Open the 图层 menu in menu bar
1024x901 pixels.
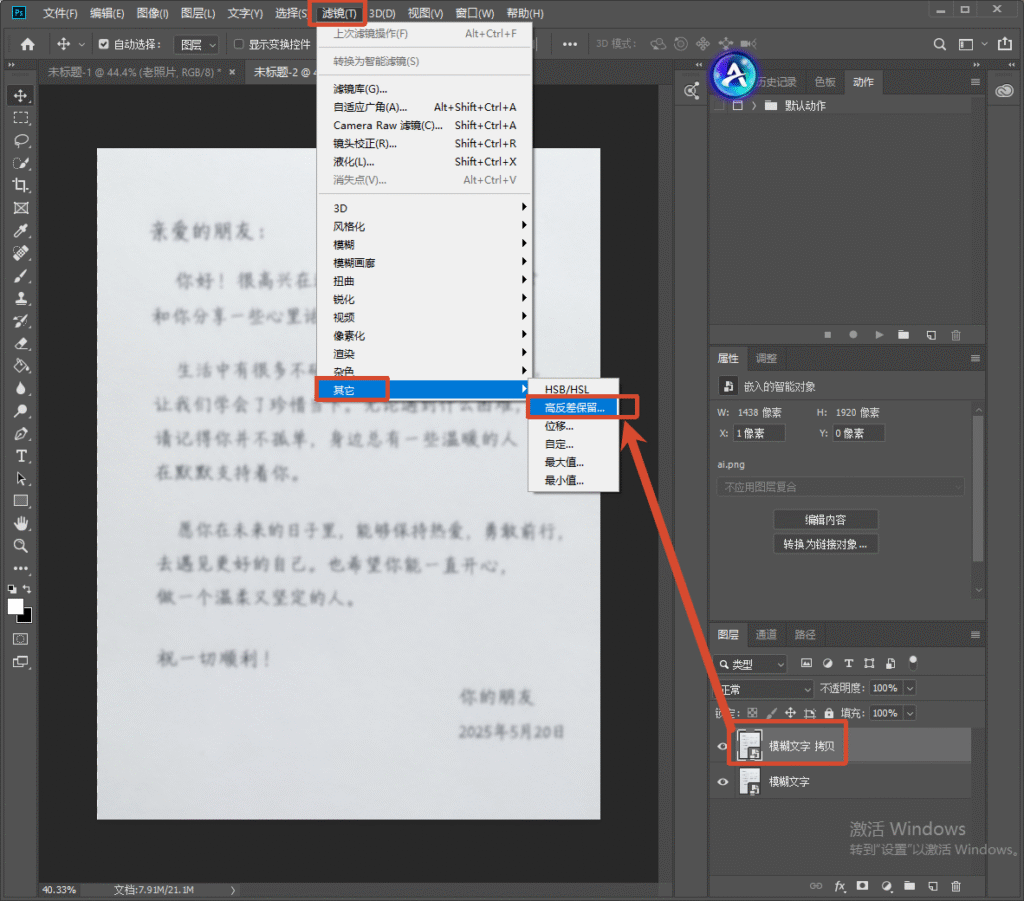197,13
